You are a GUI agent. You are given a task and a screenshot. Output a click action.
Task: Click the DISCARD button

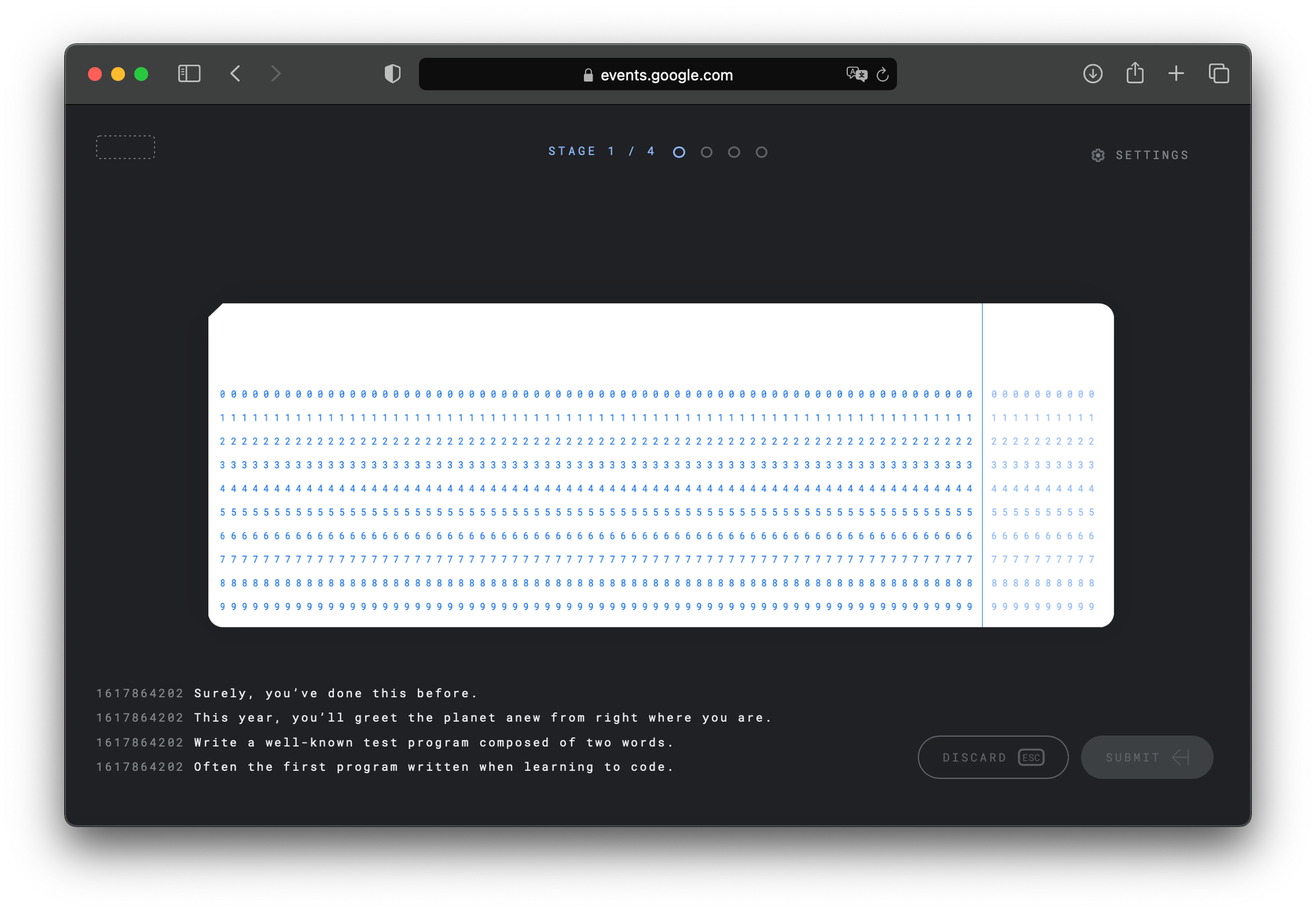point(992,757)
